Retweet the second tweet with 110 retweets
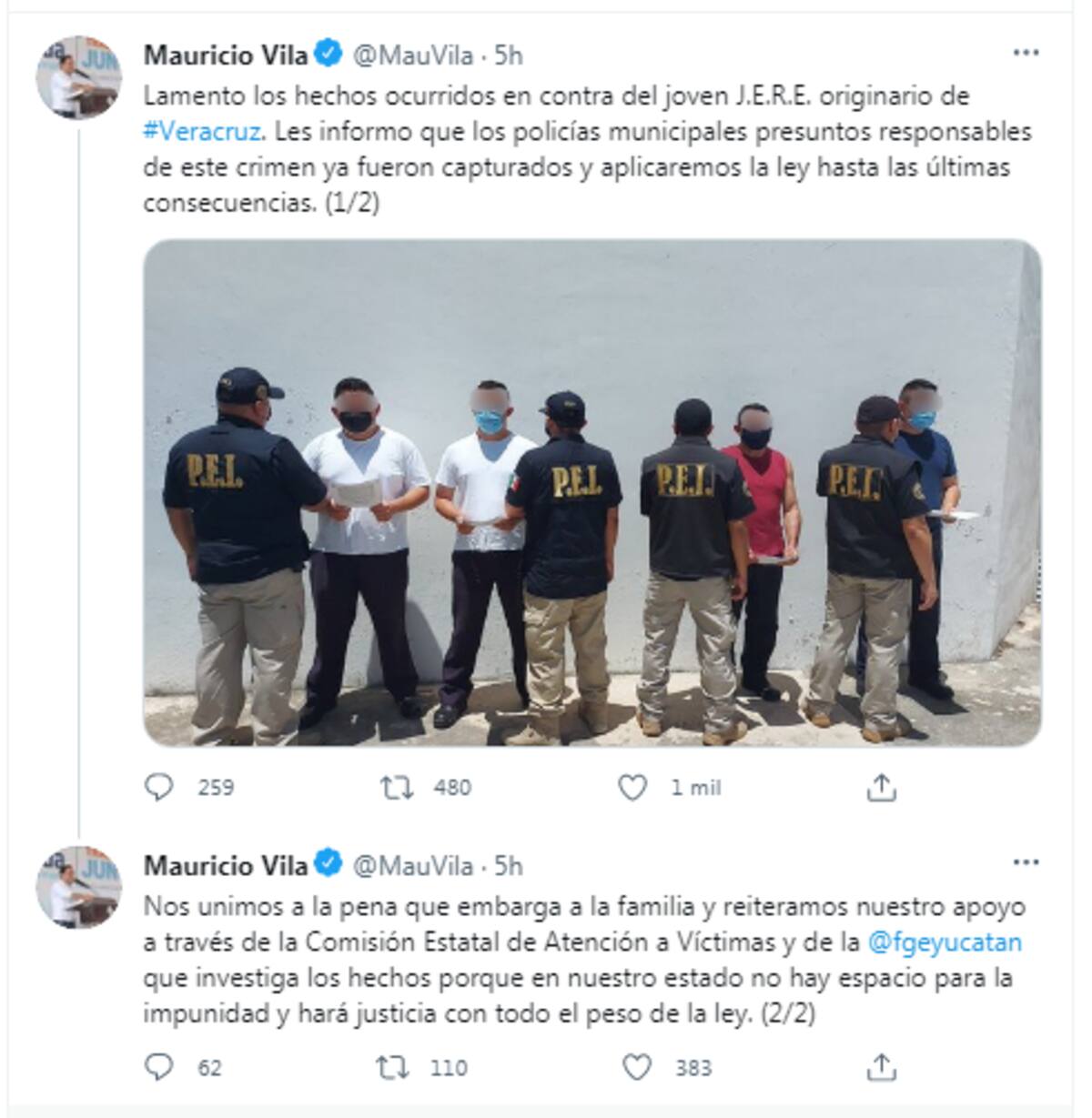Viewport: 1092px width, 1118px height. [393, 1066]
